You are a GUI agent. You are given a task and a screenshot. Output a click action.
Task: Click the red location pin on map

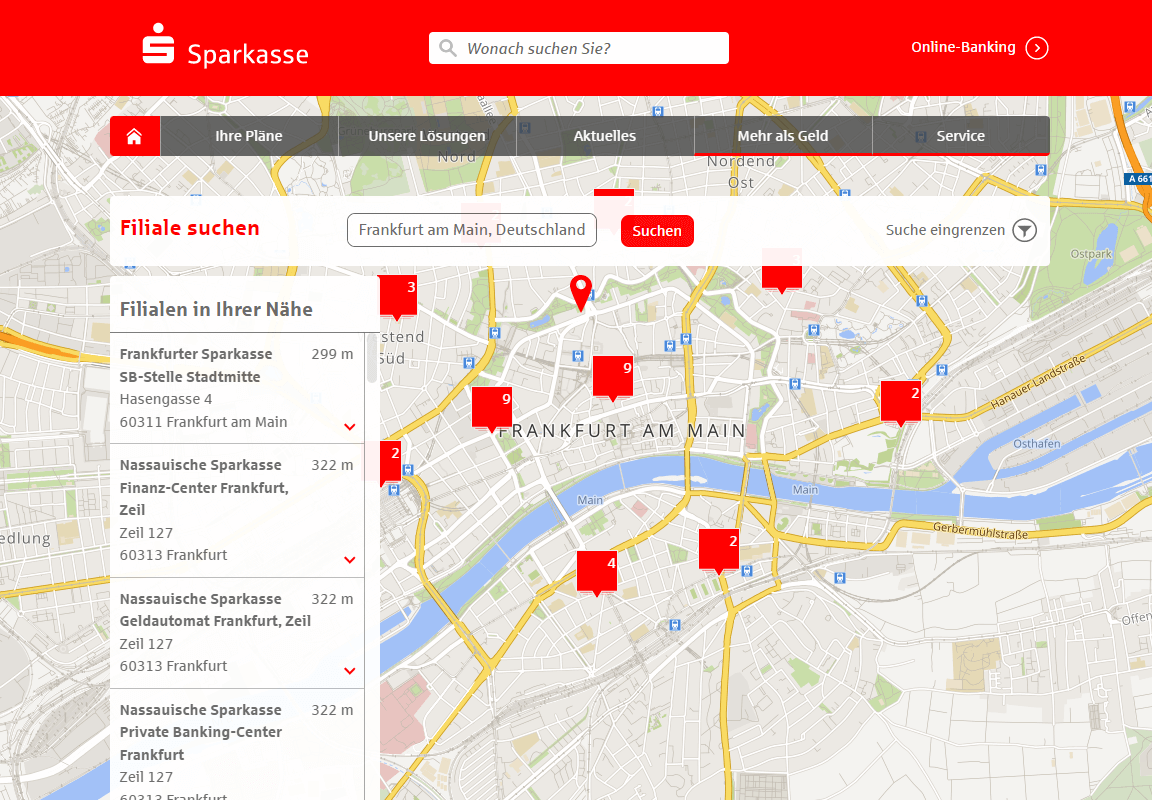(x=580, y=293)
